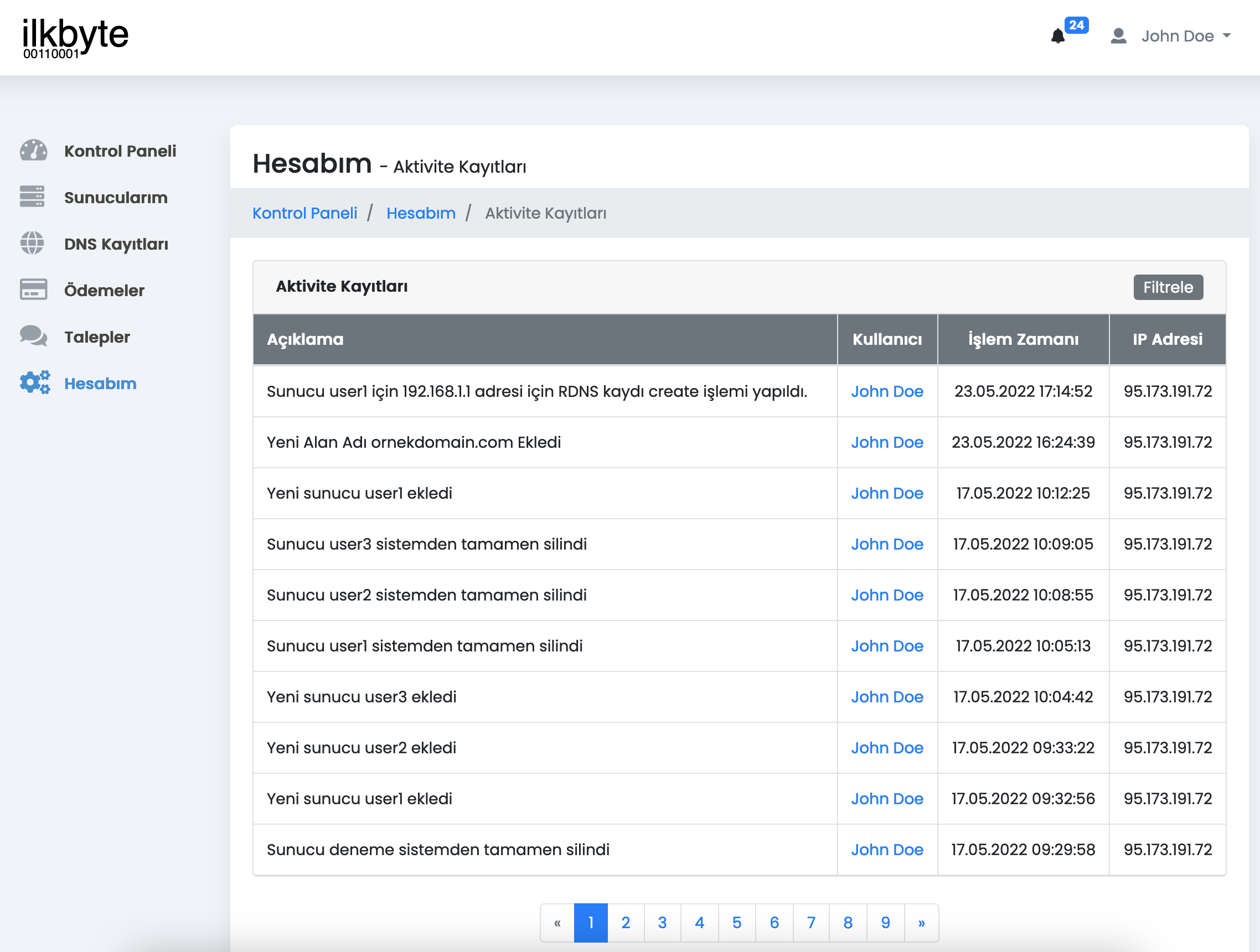Click the 24 notifications badge
The image size is (1260, 952).
1076,25
